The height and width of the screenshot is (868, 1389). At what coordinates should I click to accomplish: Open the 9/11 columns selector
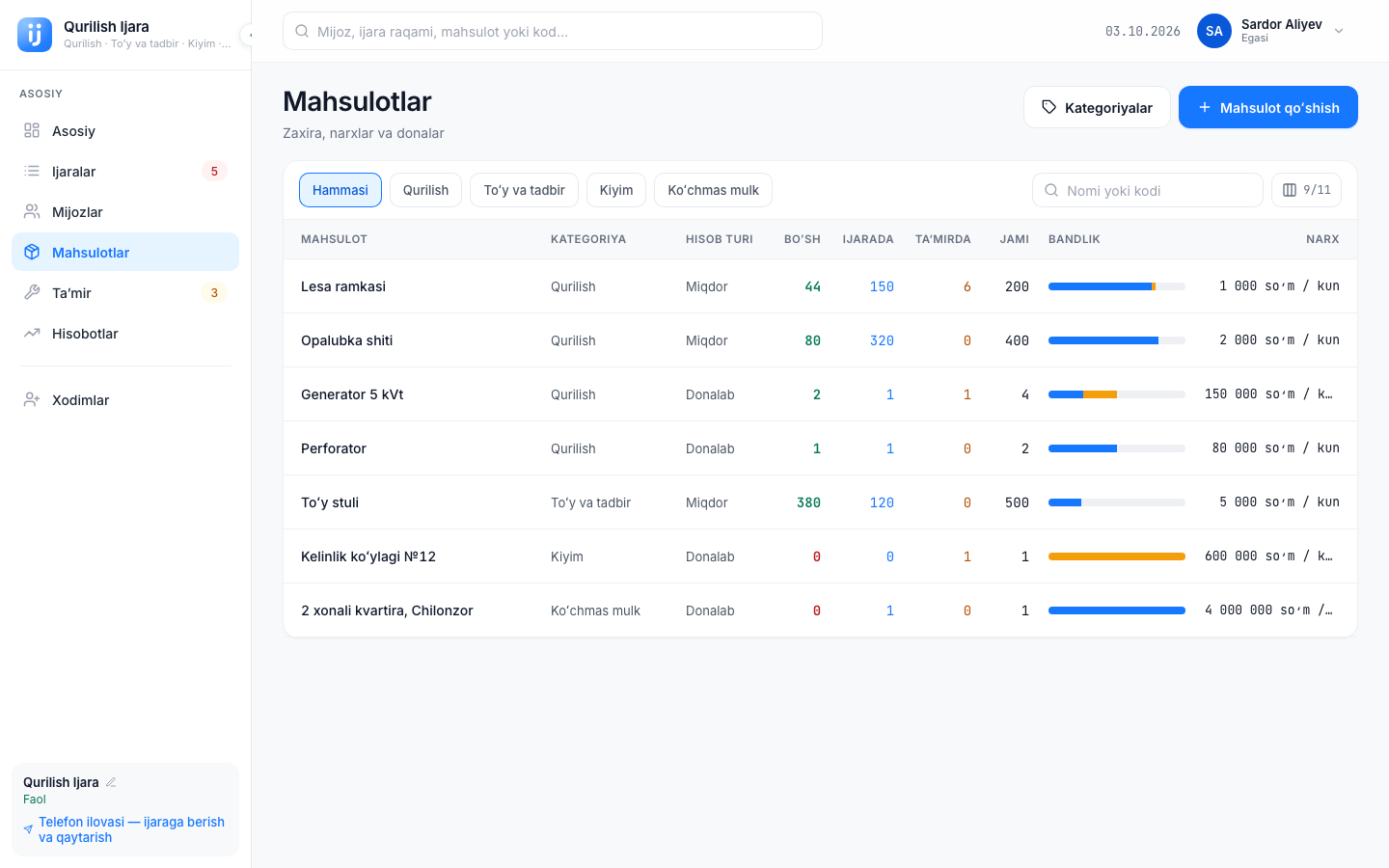point(1306,190)
